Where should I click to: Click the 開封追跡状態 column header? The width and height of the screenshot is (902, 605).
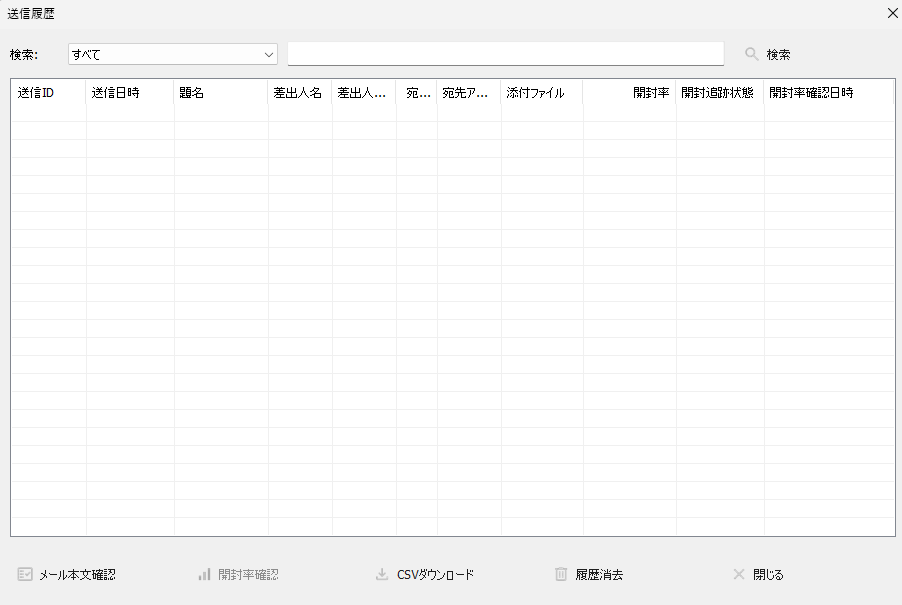coord(720,93)
